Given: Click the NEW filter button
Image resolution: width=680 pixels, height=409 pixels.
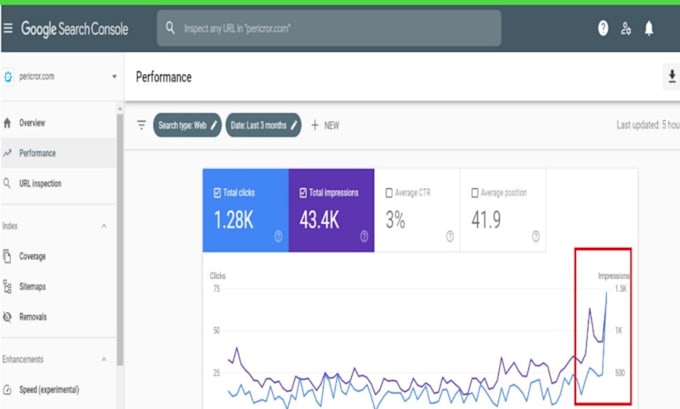Looking at the screenshot, I should click(325, 125).
